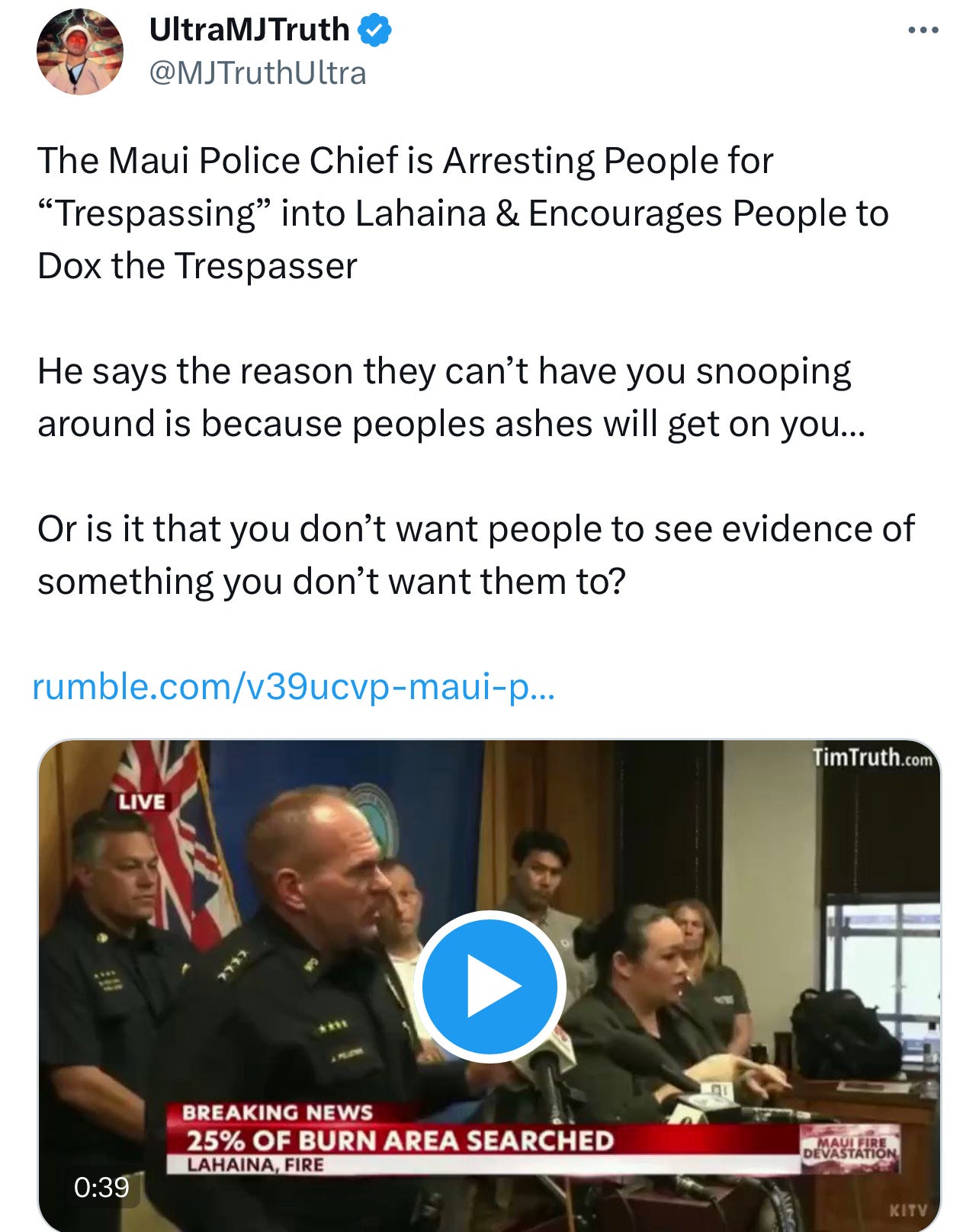Open the UltraMJTruth display name
979x1232 pixels.
(249, 30)
